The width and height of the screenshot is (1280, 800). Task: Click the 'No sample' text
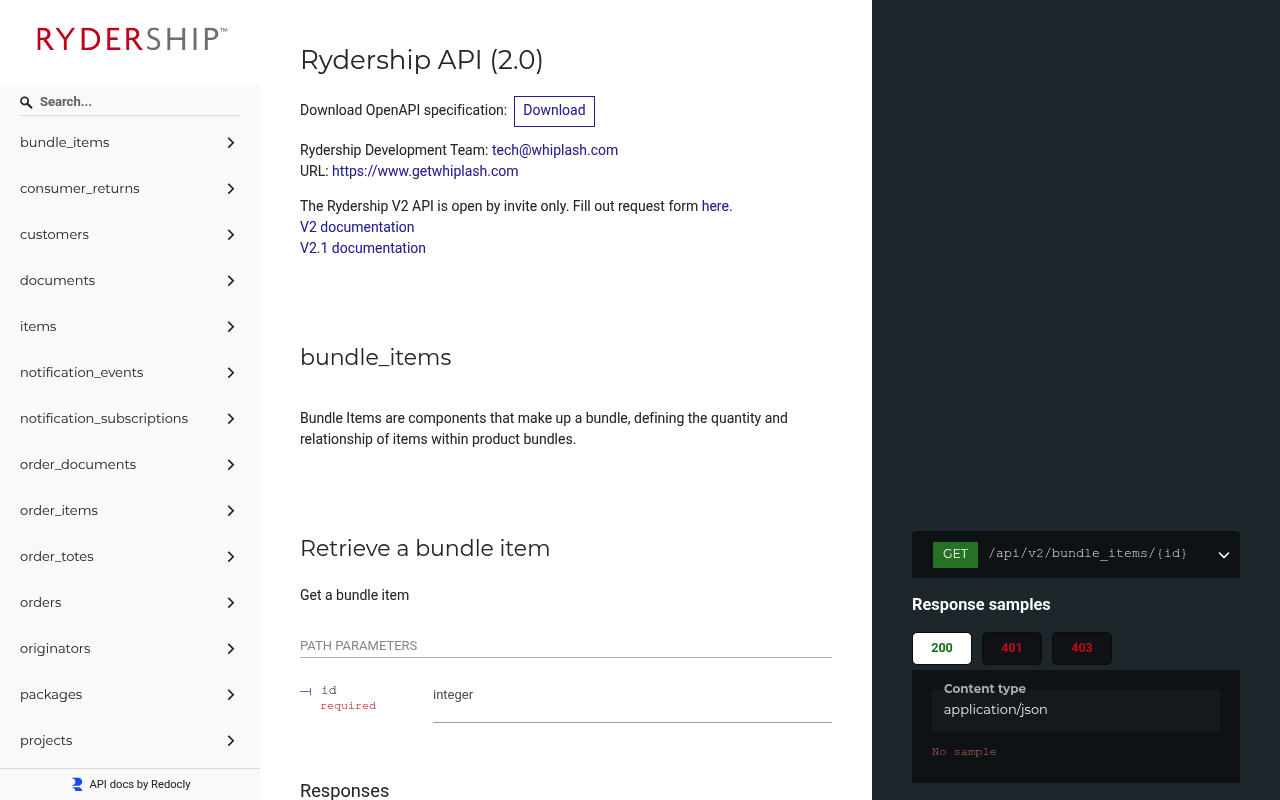964,752
